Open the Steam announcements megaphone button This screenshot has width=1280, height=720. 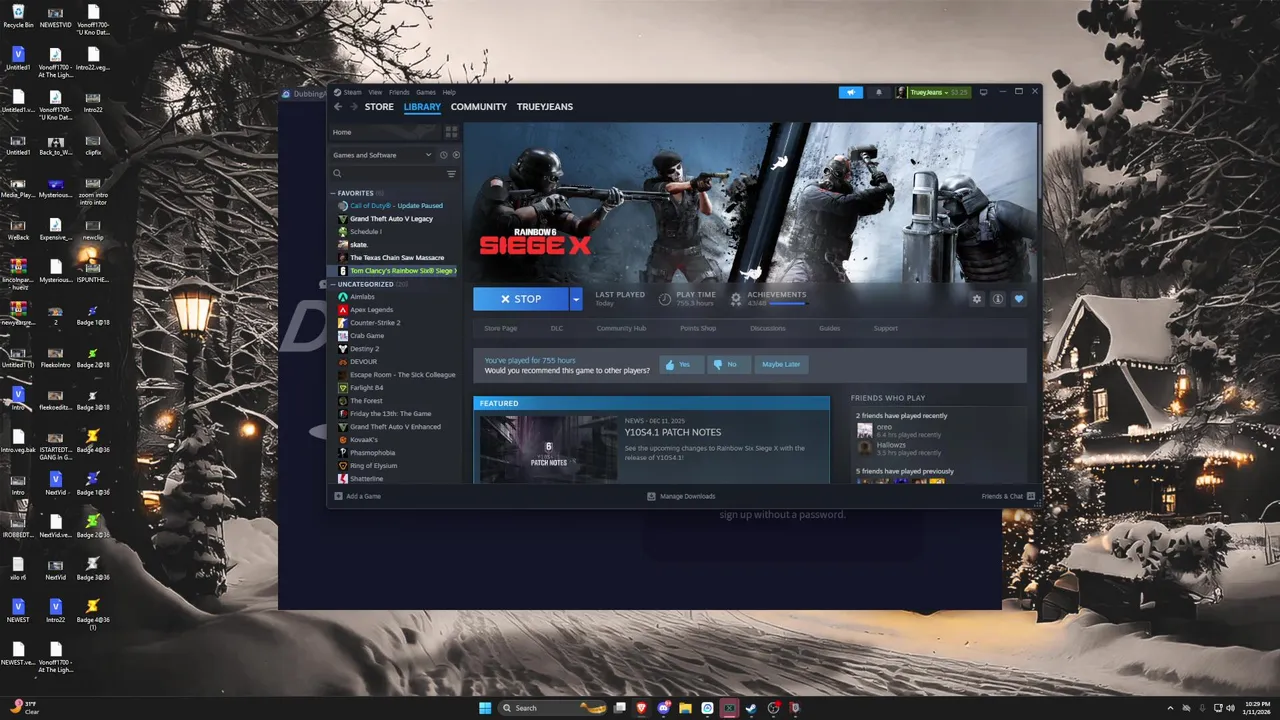(x=851, y=92)
